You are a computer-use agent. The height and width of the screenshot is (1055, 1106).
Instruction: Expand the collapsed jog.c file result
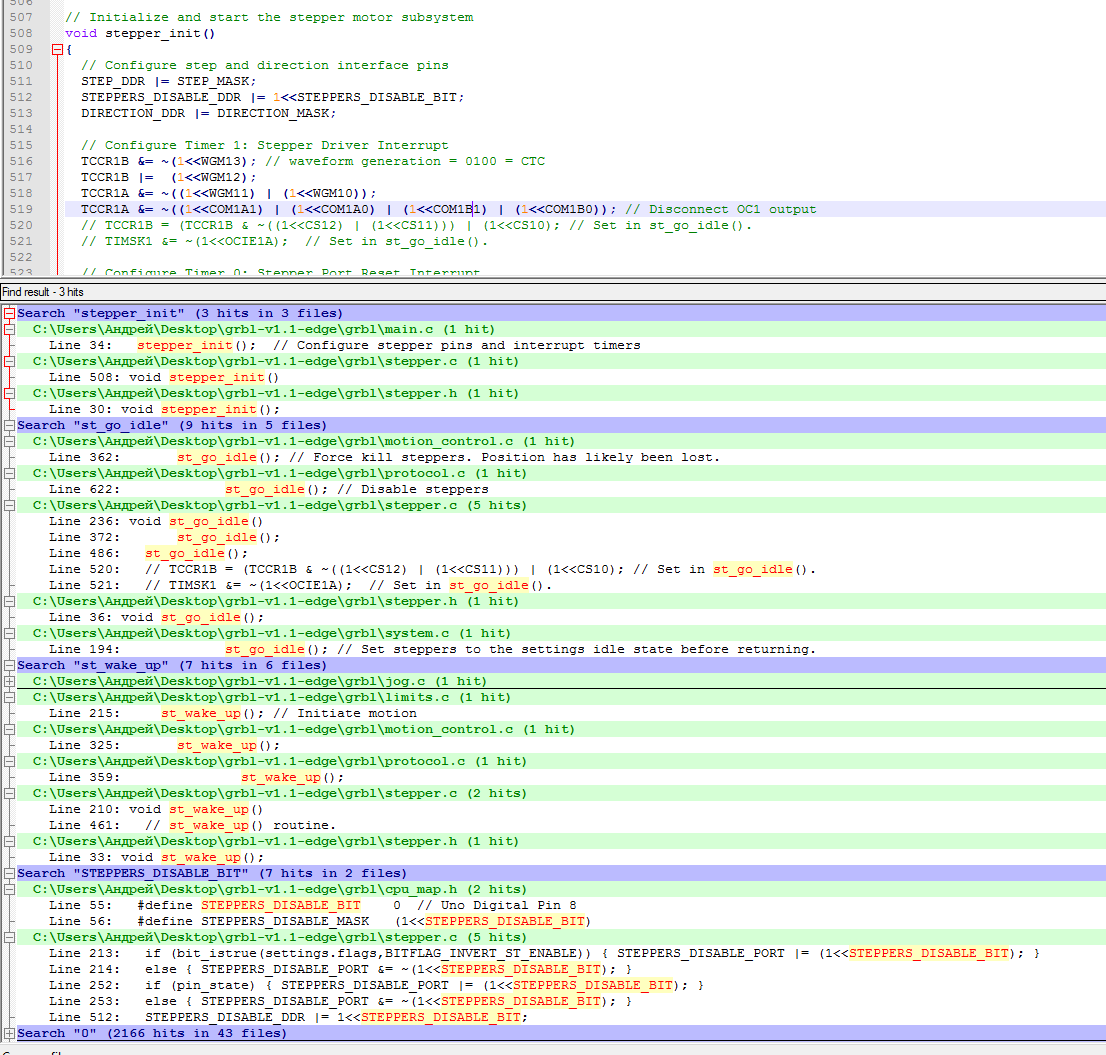tap(9, 681)
